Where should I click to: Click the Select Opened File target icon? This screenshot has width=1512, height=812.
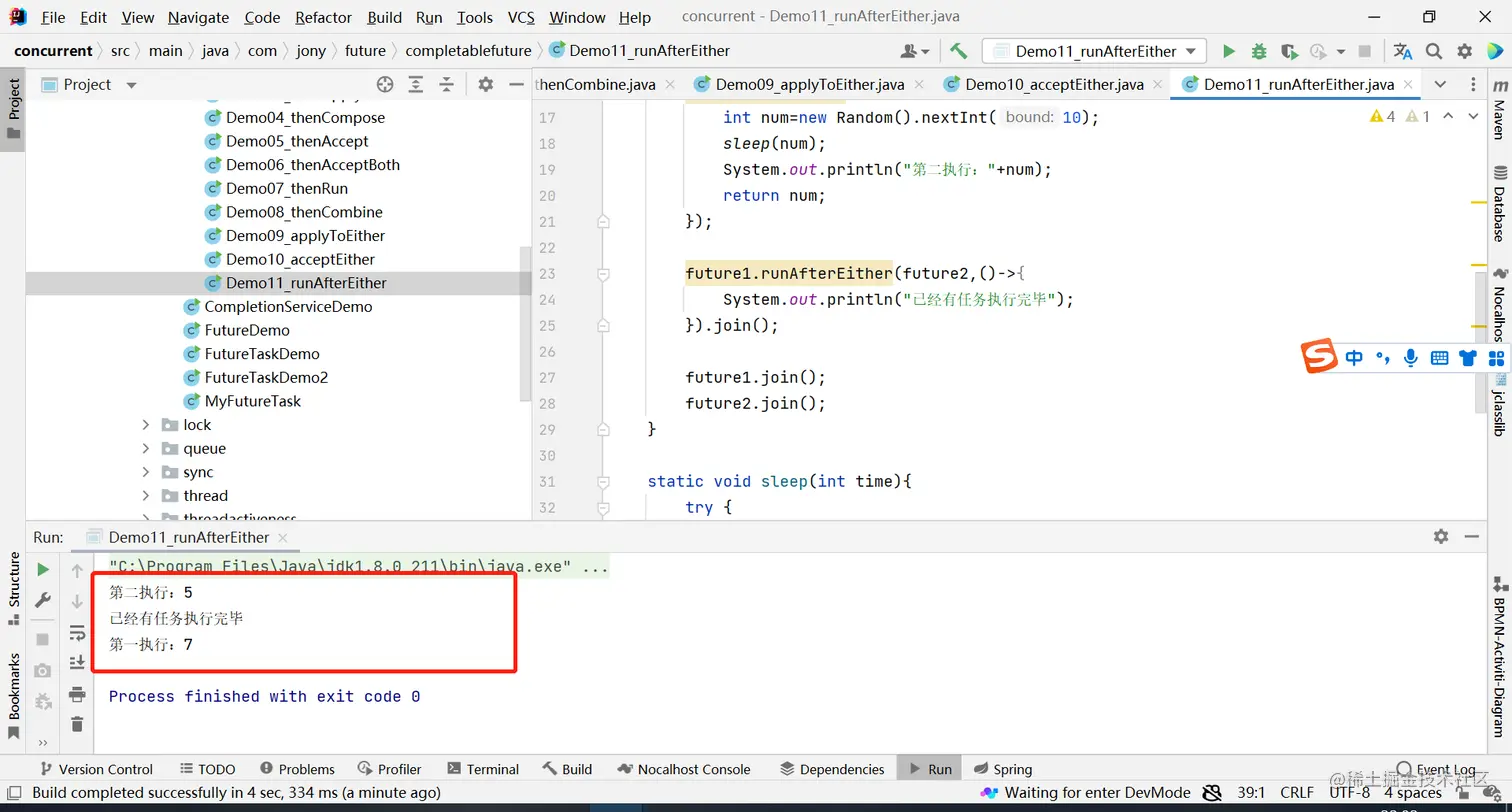[385, 85]
